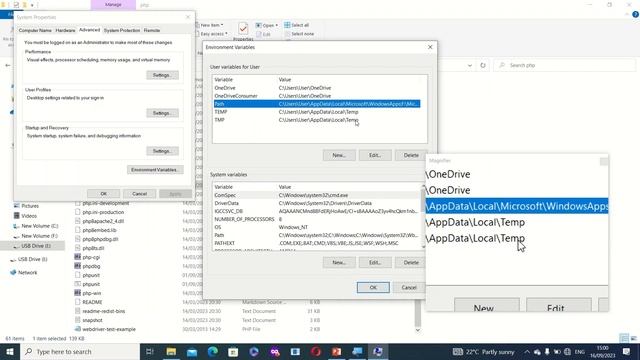This screenshot has width=640, height=360.
Task: Open the Easy access dropdown
Action: pos(211,34)
